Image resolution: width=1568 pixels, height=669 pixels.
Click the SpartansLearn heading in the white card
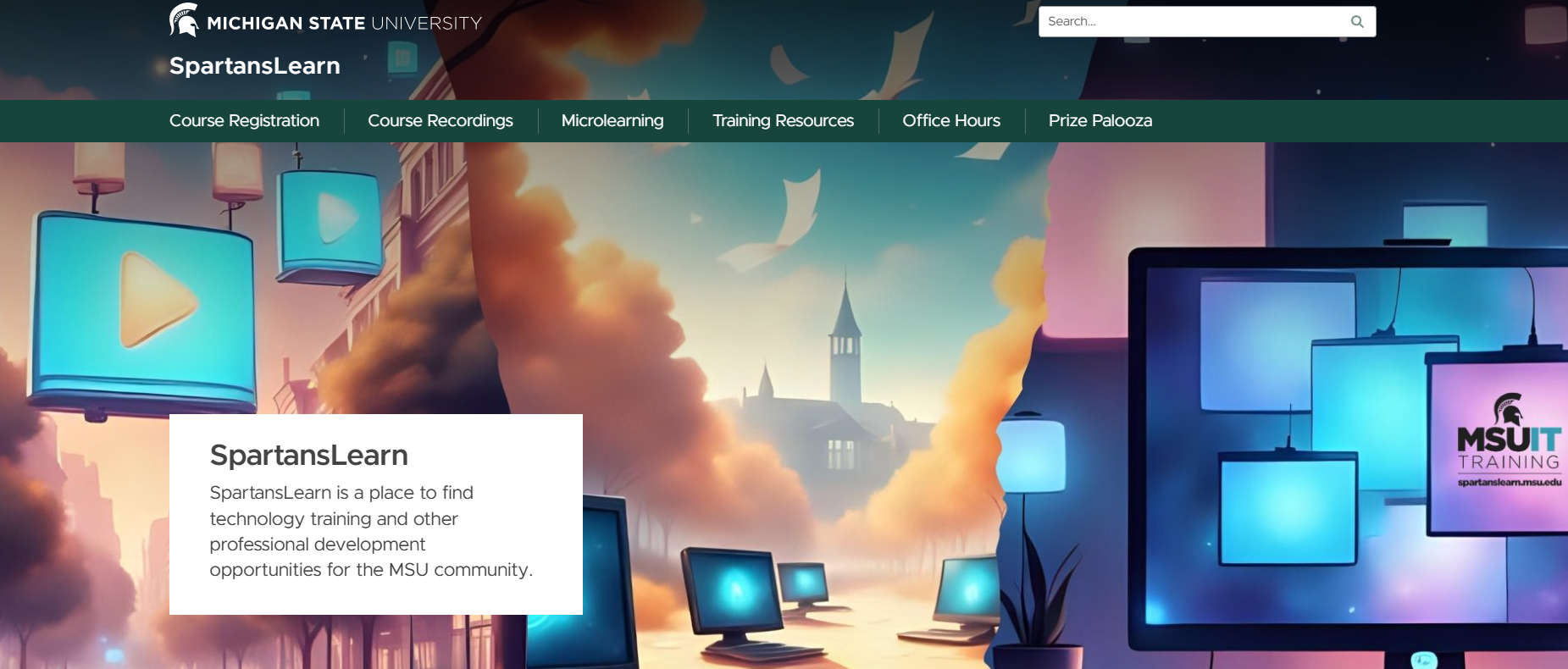click(309, 456)
